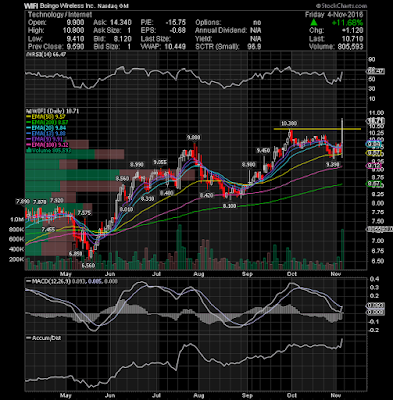Screen dimensions: 393x400
Task: Click the Technology / Internet sector label
Action: [x=60, y=15]
